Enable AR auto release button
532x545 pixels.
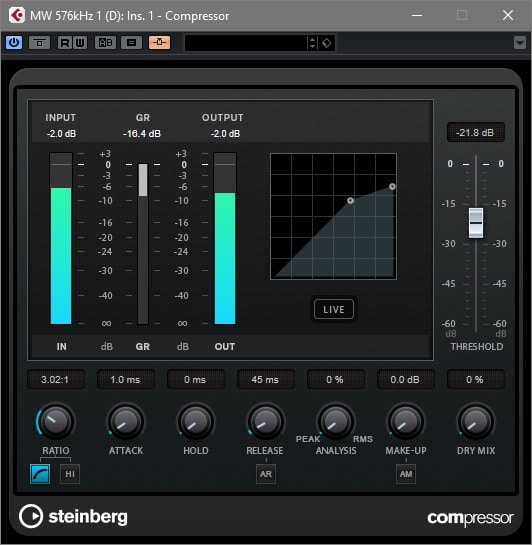point(266,474)
